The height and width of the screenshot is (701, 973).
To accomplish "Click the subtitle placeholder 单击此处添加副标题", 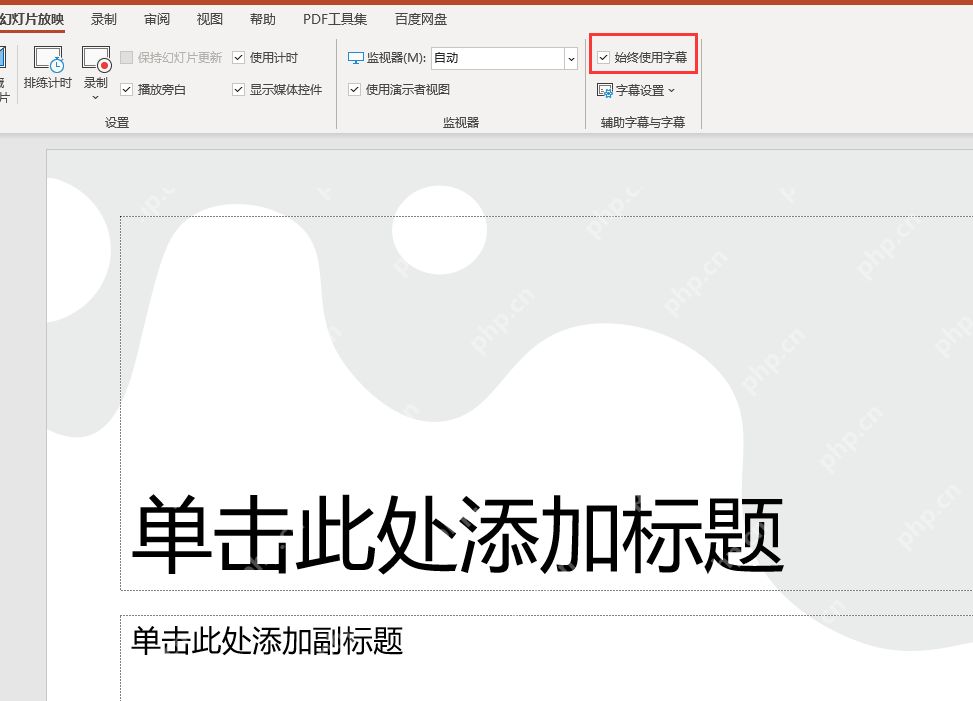I will (x=267, y=641).
